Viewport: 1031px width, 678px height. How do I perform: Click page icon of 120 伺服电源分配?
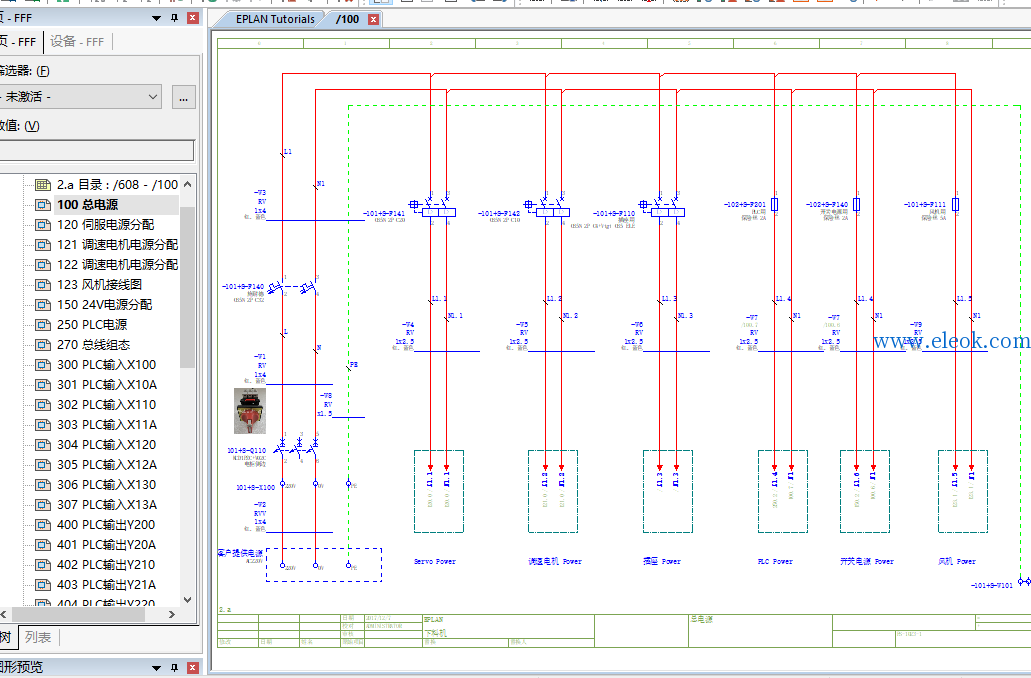43,225
